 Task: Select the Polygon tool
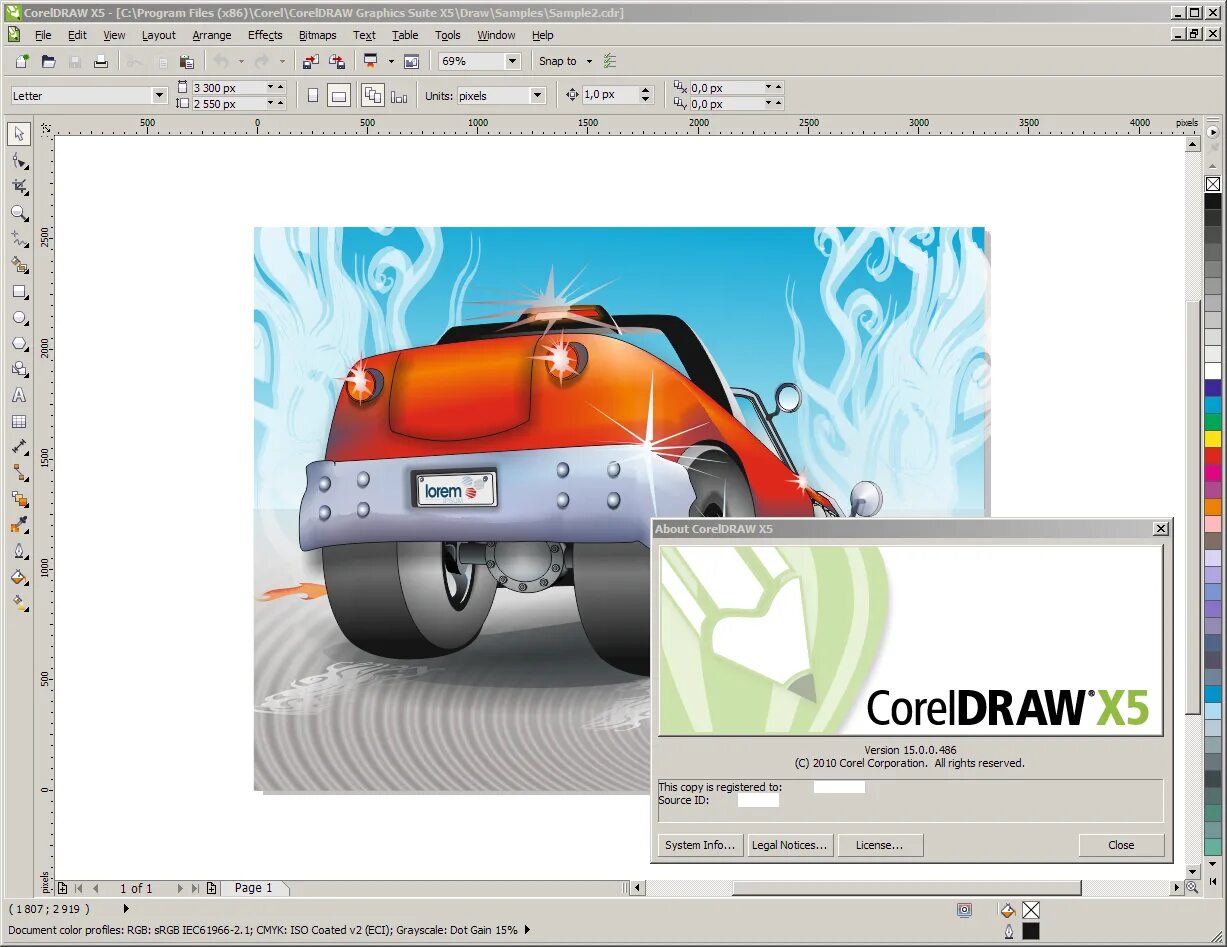(x=19, y=344)
